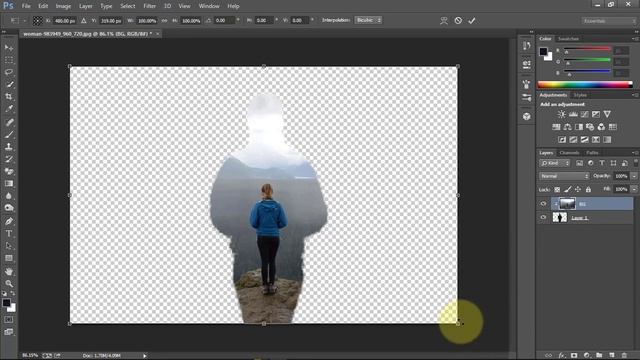Switch to the Swatches tab
Screen dimensions: 640x360
(x=568, y=39)
